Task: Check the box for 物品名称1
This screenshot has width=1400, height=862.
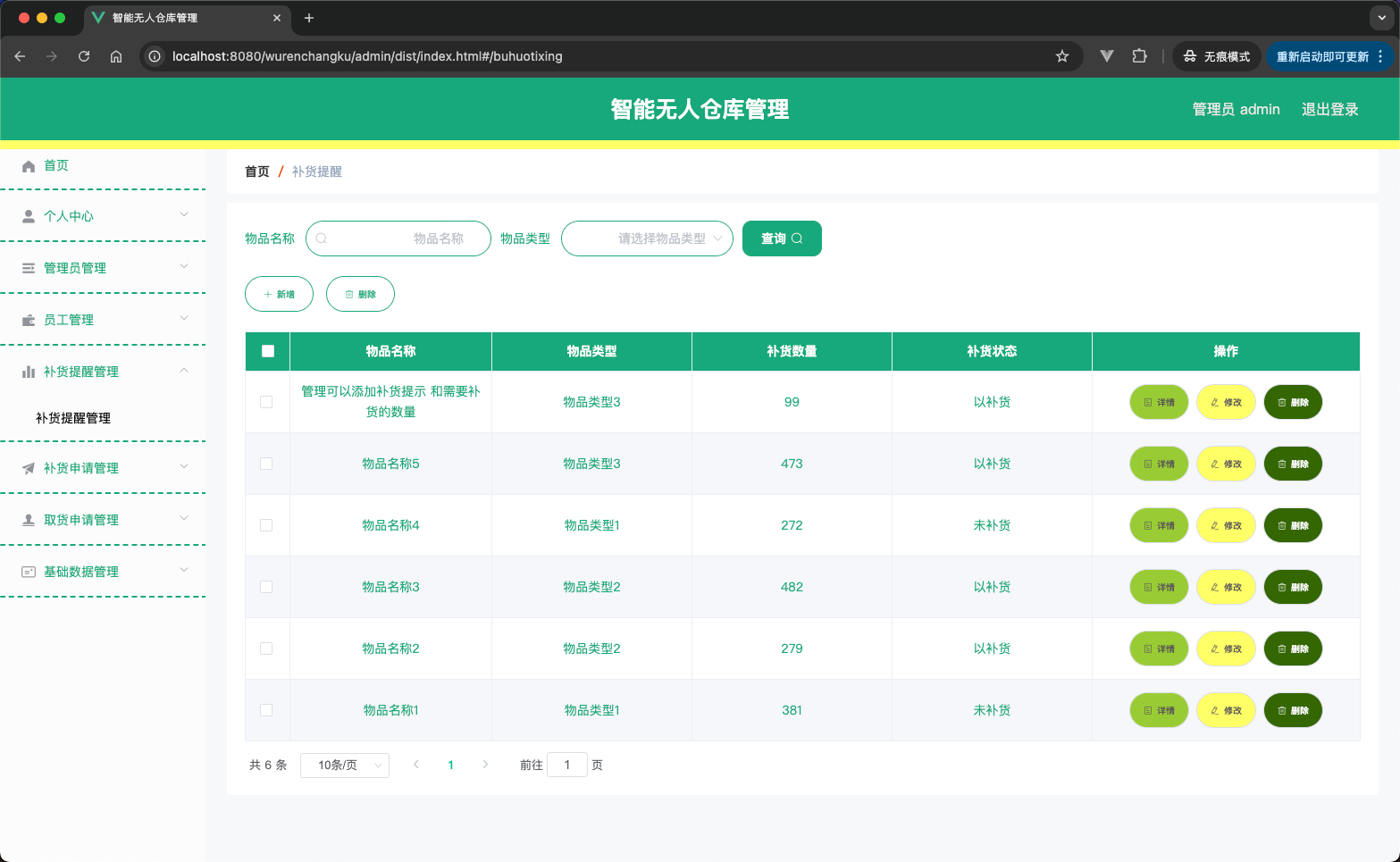Action: pos(266,710)
